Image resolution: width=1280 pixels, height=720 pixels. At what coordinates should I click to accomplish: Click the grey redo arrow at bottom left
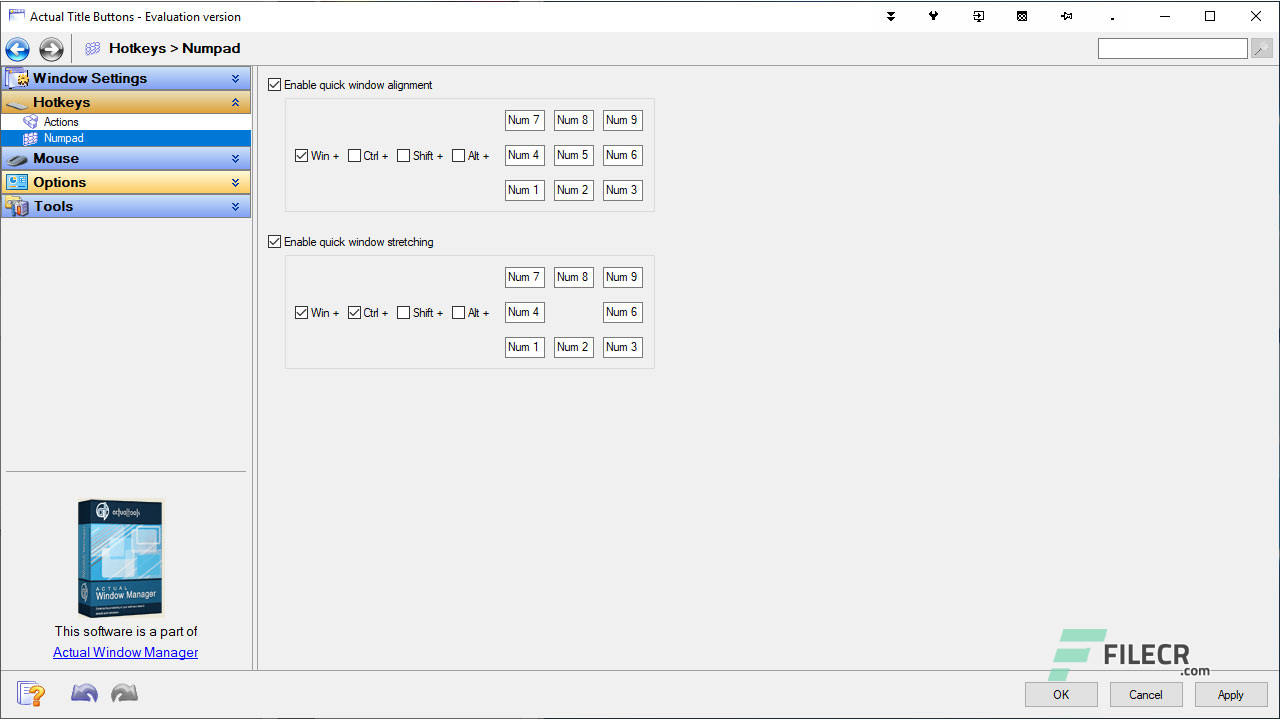[124, 692]
